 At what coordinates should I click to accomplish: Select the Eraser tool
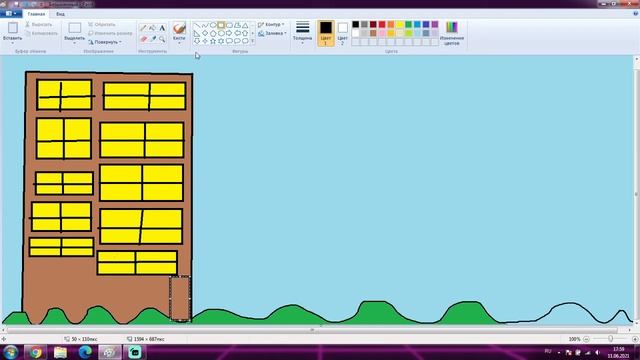[143, 39]
